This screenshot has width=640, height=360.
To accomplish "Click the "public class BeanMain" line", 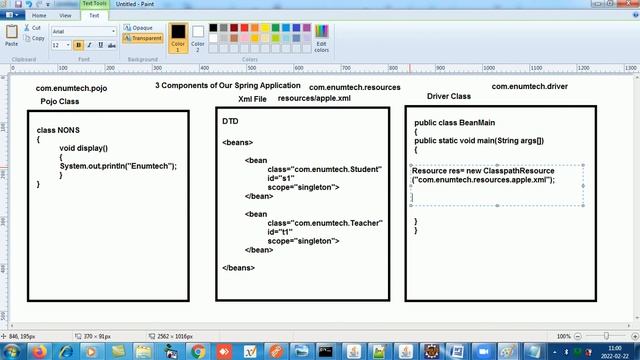I will (x=455, y=122).
